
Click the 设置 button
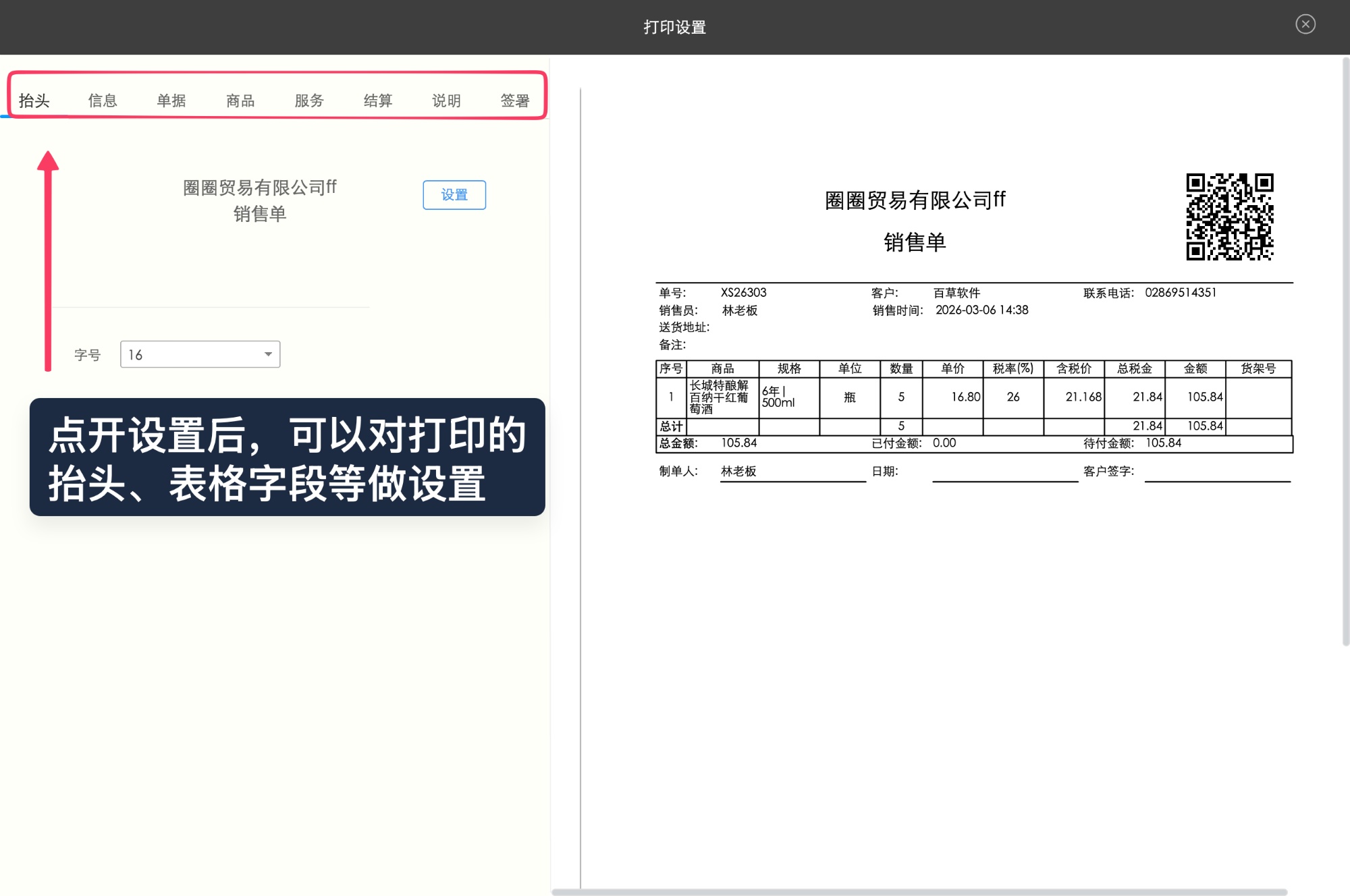[454, 194]
